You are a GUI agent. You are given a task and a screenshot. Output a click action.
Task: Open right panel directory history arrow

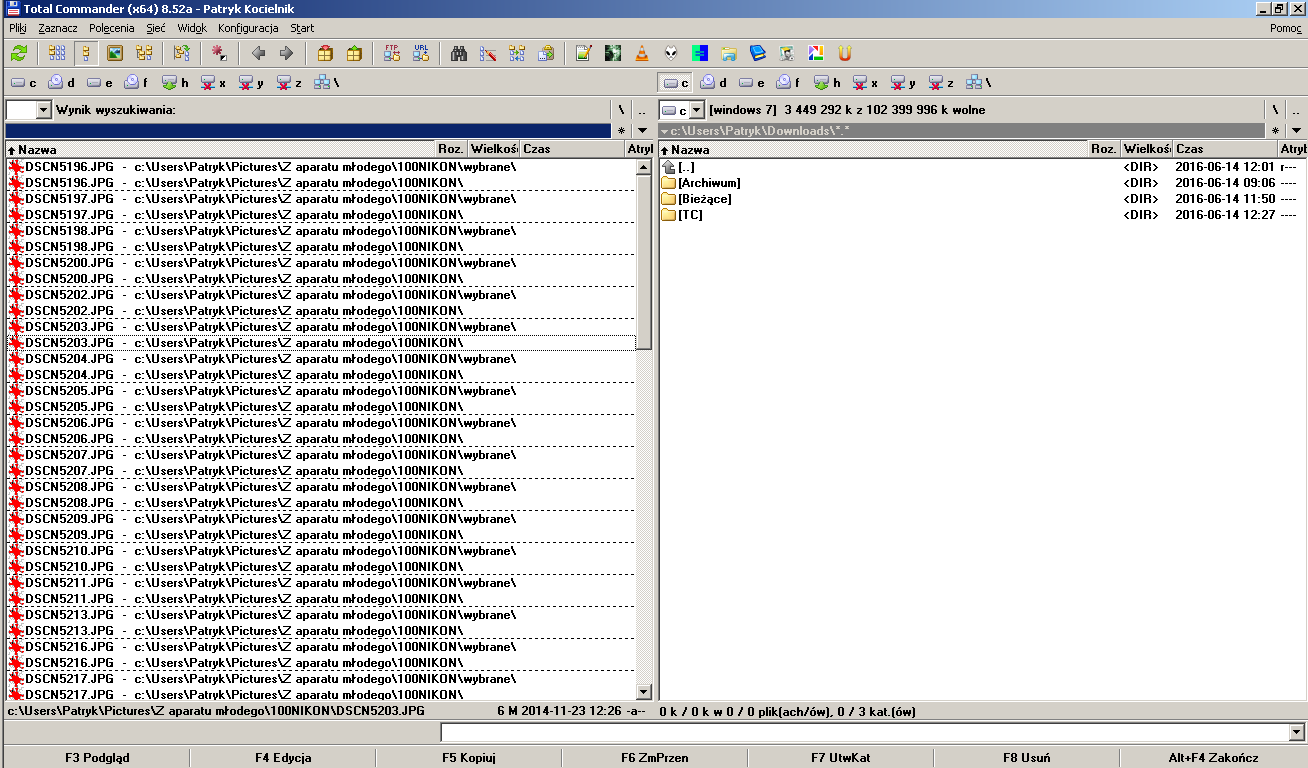(x=1296, y=131)
